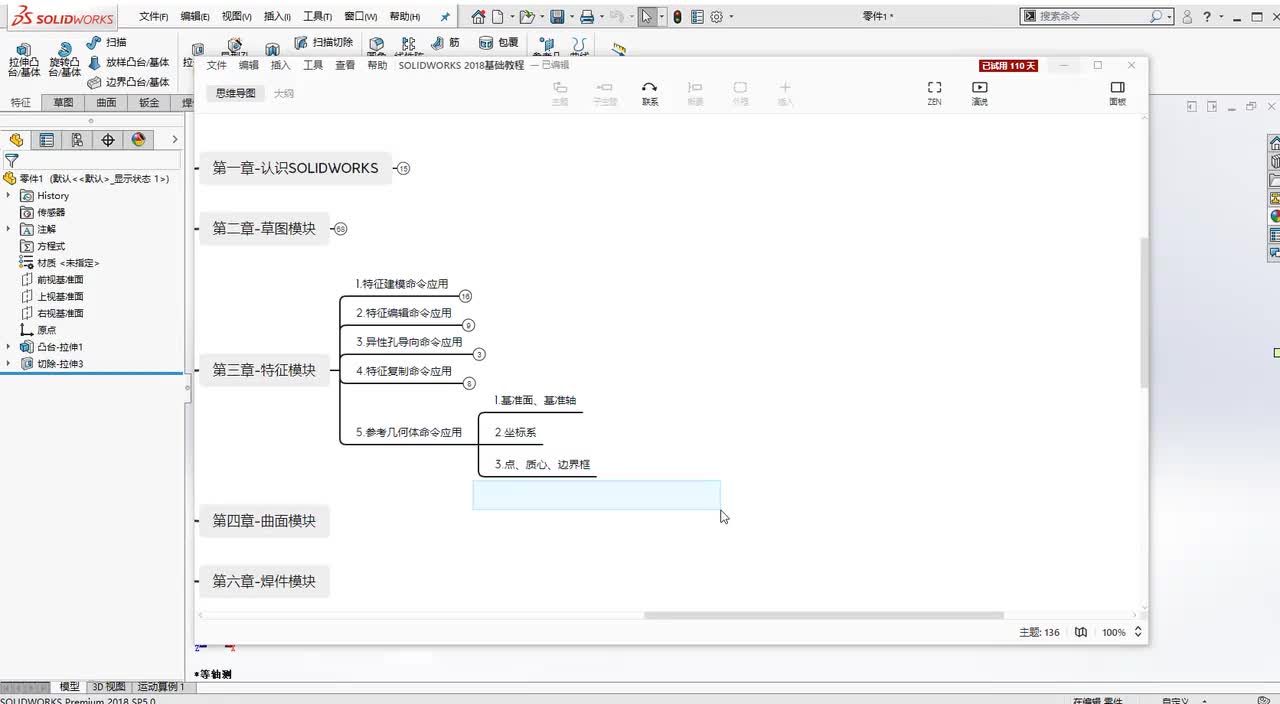The height and width of the screenshot is (704, 1280).
Task: Select the Revolved Boss/Base tool (旋转凸台/基体)
Action: pyautogui.click(x=65, y=60)
